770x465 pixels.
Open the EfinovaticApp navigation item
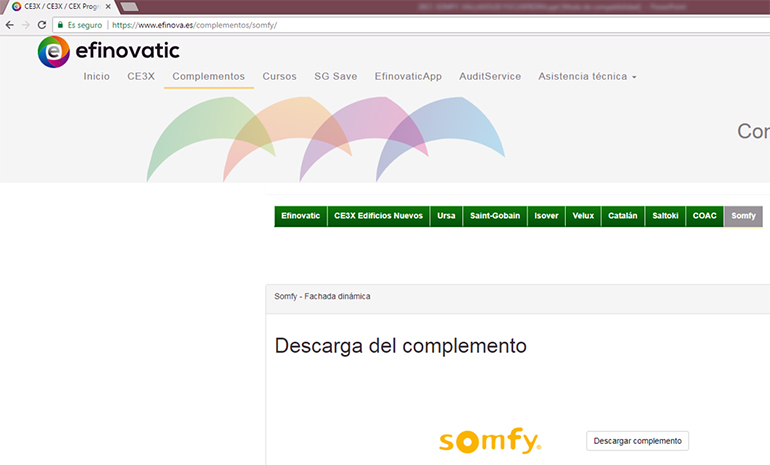click(408, 76)
